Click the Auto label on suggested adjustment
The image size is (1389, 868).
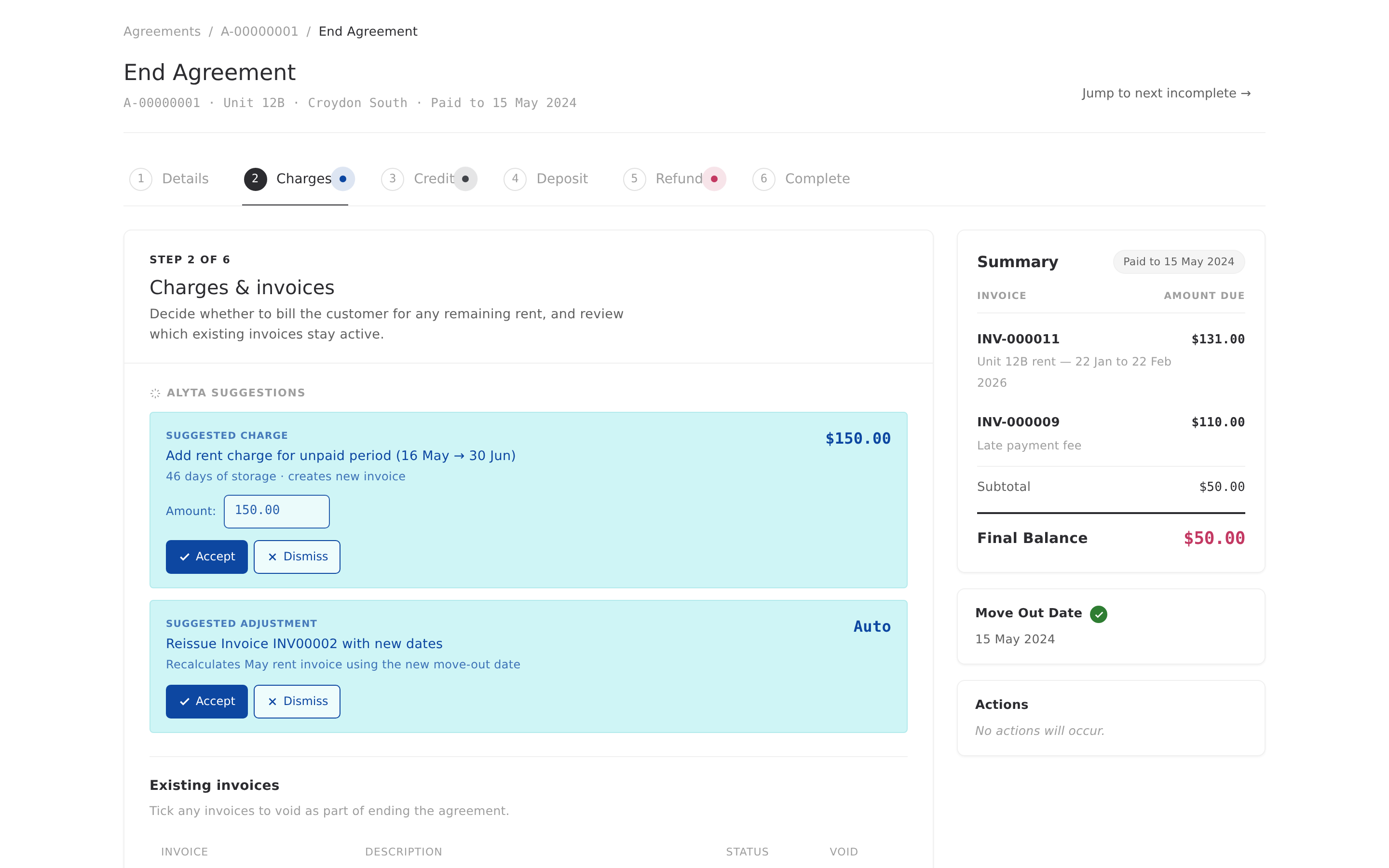(872, 627)
